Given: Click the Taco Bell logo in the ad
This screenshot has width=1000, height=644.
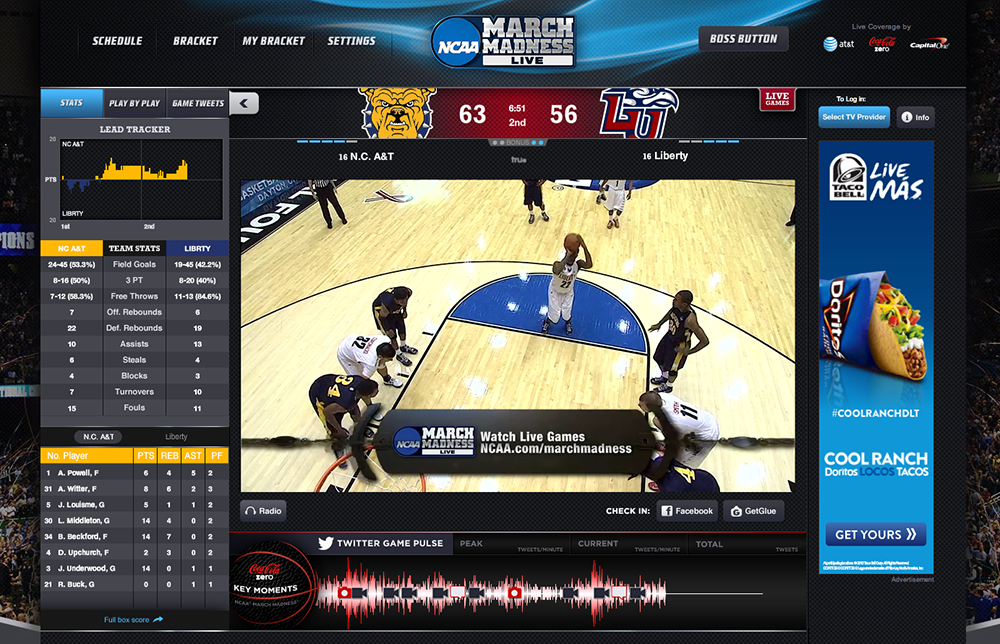Looking at the screenshot, I should point(848,177).
